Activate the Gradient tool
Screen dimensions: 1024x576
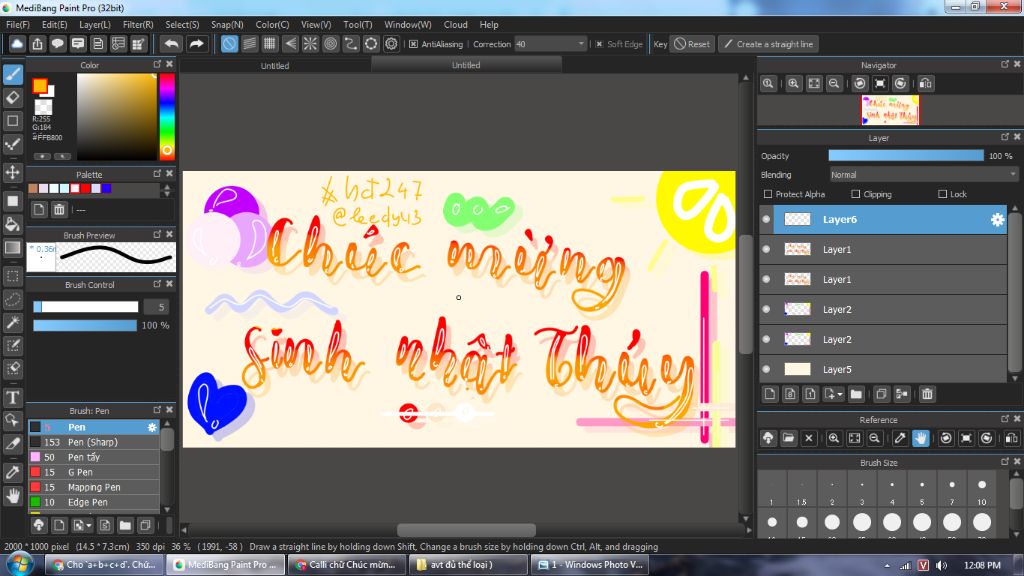pyautogui.click(x=12, y=248)
